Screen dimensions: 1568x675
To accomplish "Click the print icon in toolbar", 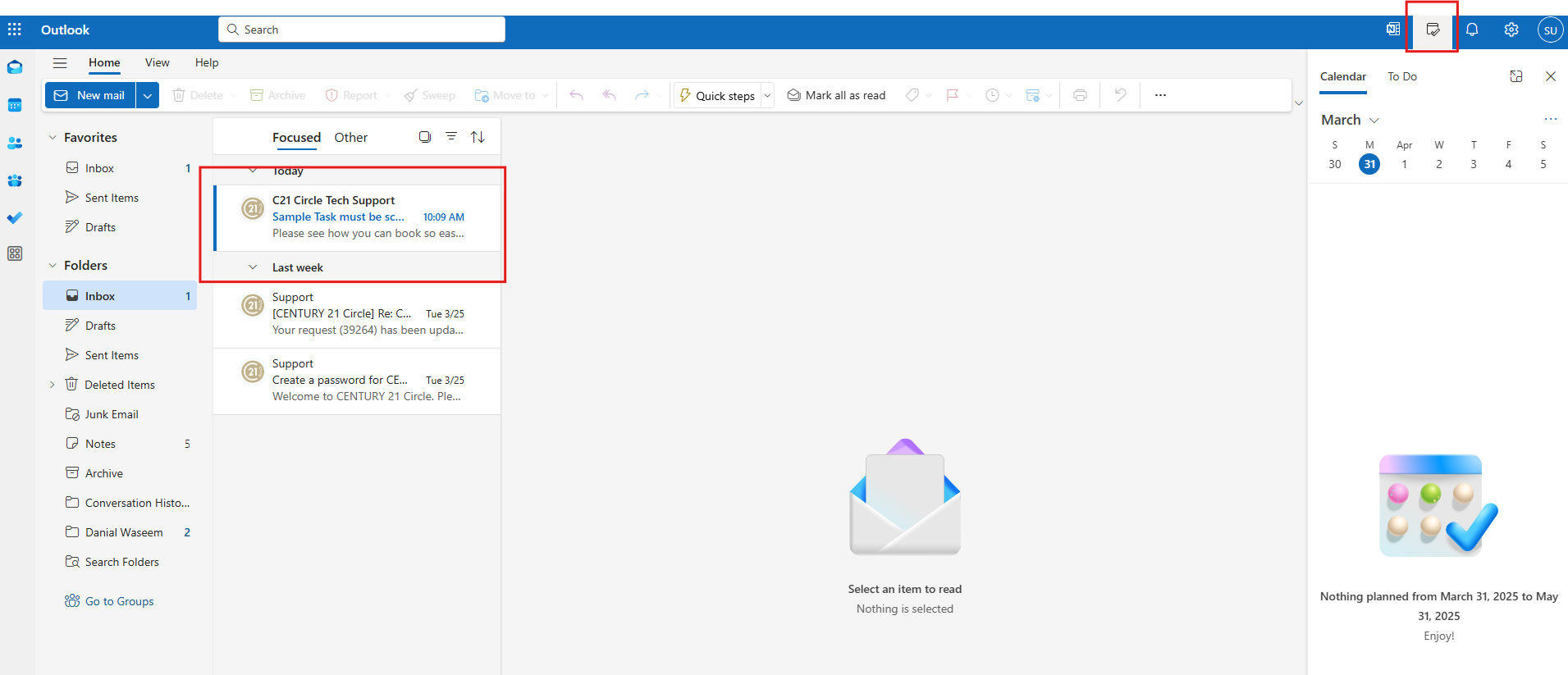I will pyautogui.click(x=1080, y=95).
